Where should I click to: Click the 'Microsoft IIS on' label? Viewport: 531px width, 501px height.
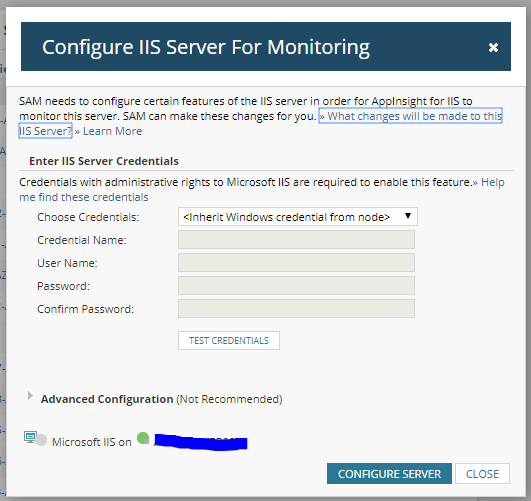(91, 442)
